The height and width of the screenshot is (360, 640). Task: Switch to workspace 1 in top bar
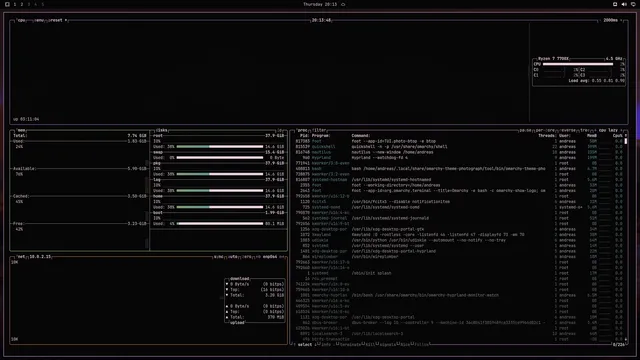pyautogui.click(x=15, y=4)
